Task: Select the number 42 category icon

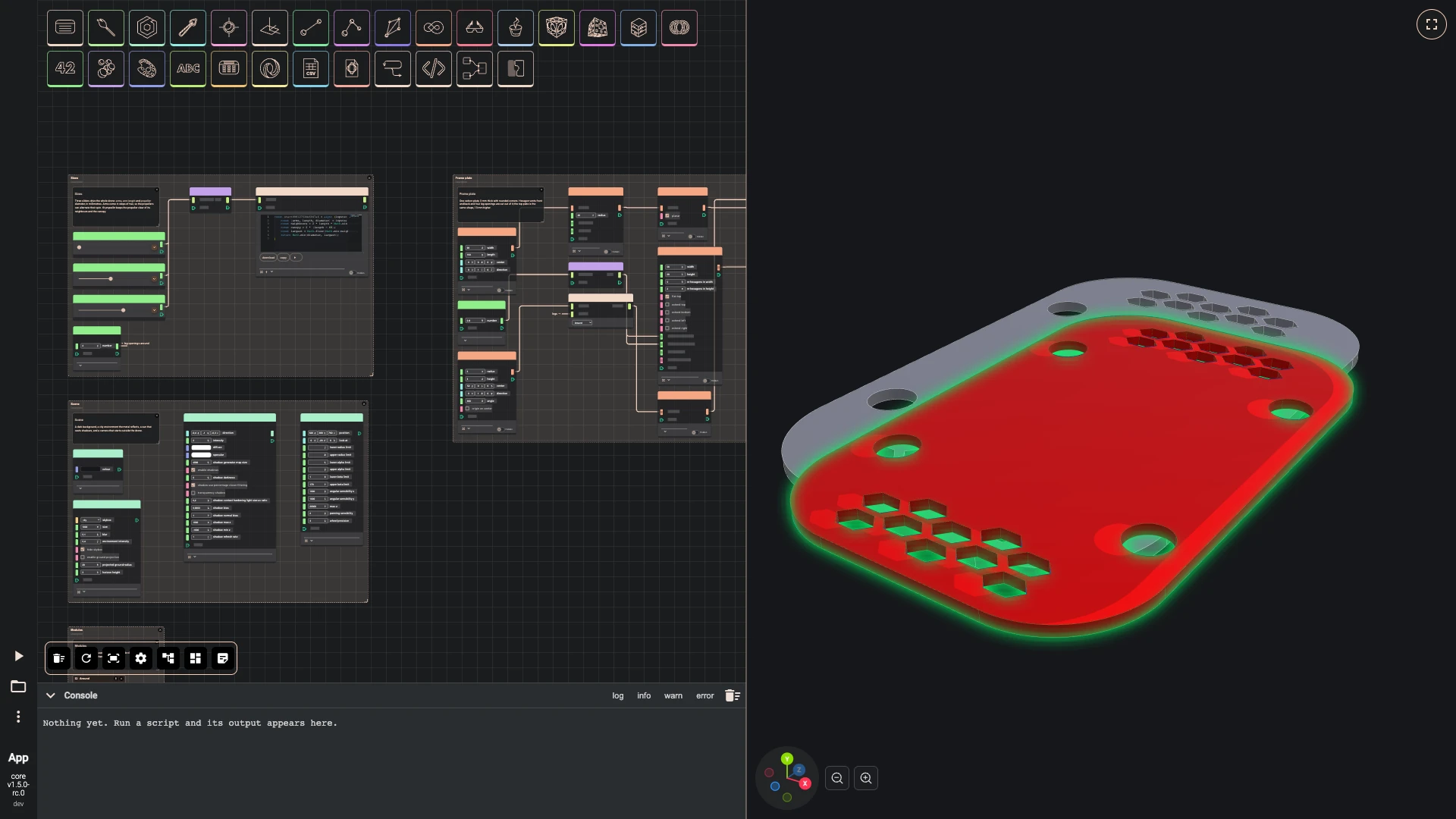Action: (65, 69)
